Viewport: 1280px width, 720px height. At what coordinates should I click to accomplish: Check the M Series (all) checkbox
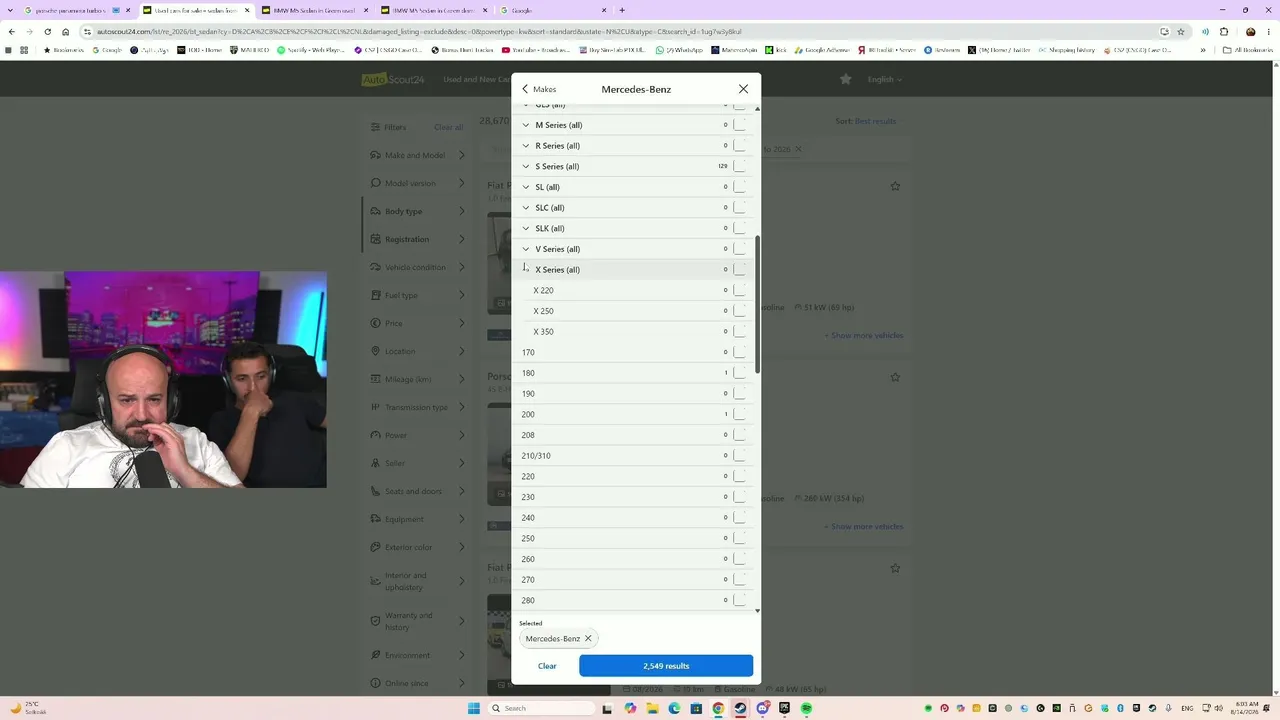pyautogui.click(x=740, y=125)
